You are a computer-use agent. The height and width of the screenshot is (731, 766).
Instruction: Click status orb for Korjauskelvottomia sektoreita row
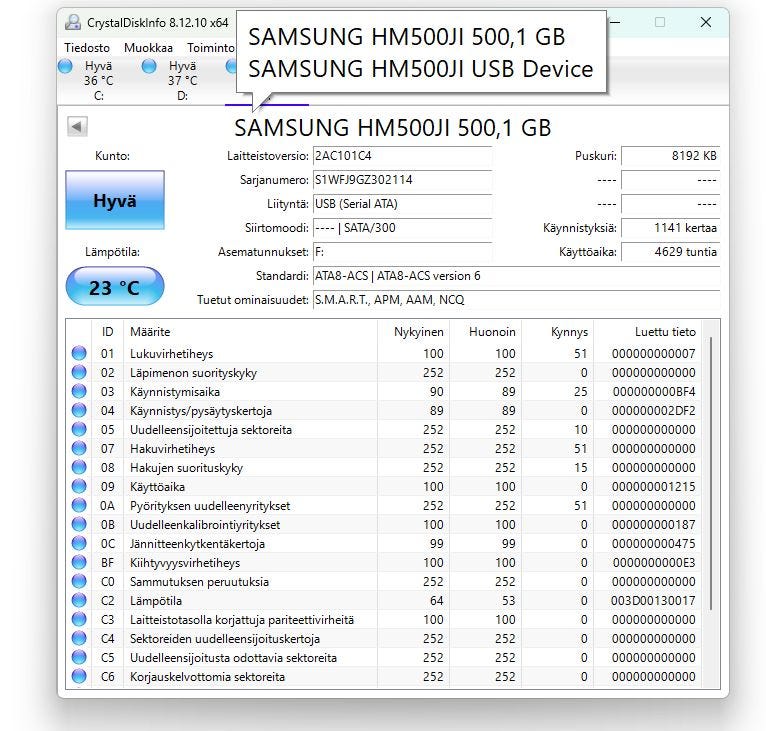click(79, 677)
